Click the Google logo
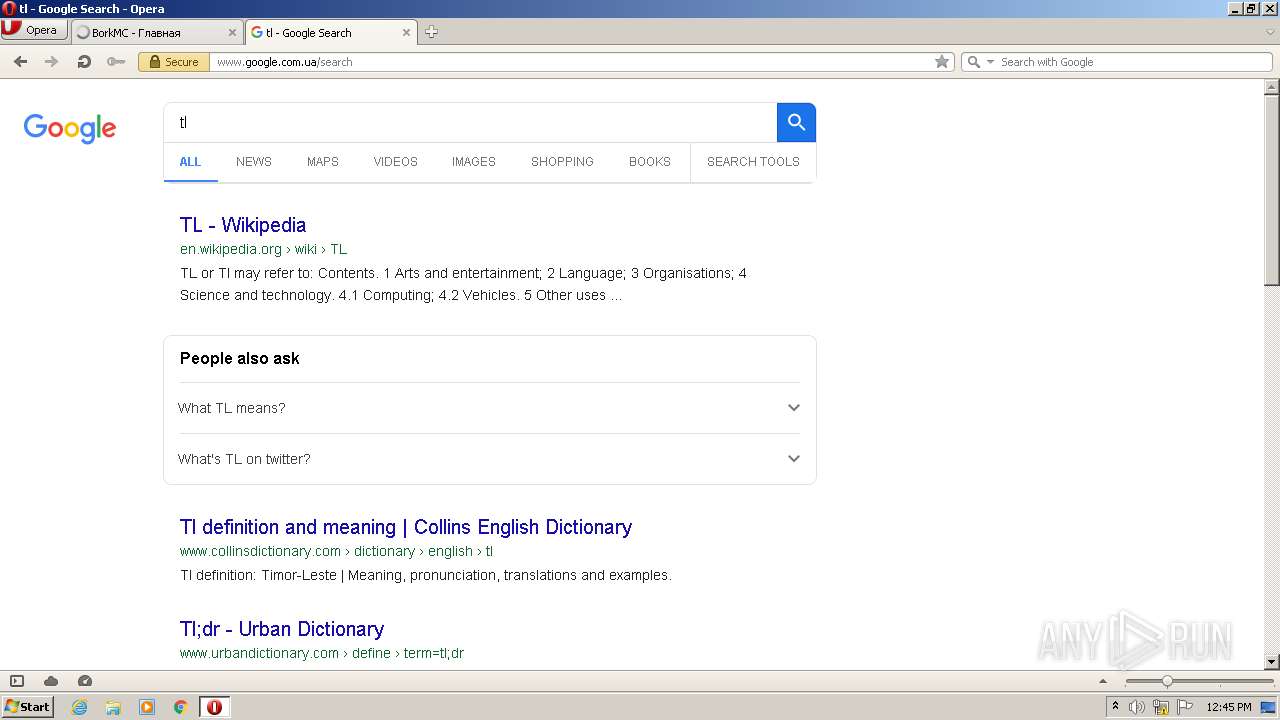This screenshot has width=1280, height=720. pyautogui.click(x=70, y=128)
